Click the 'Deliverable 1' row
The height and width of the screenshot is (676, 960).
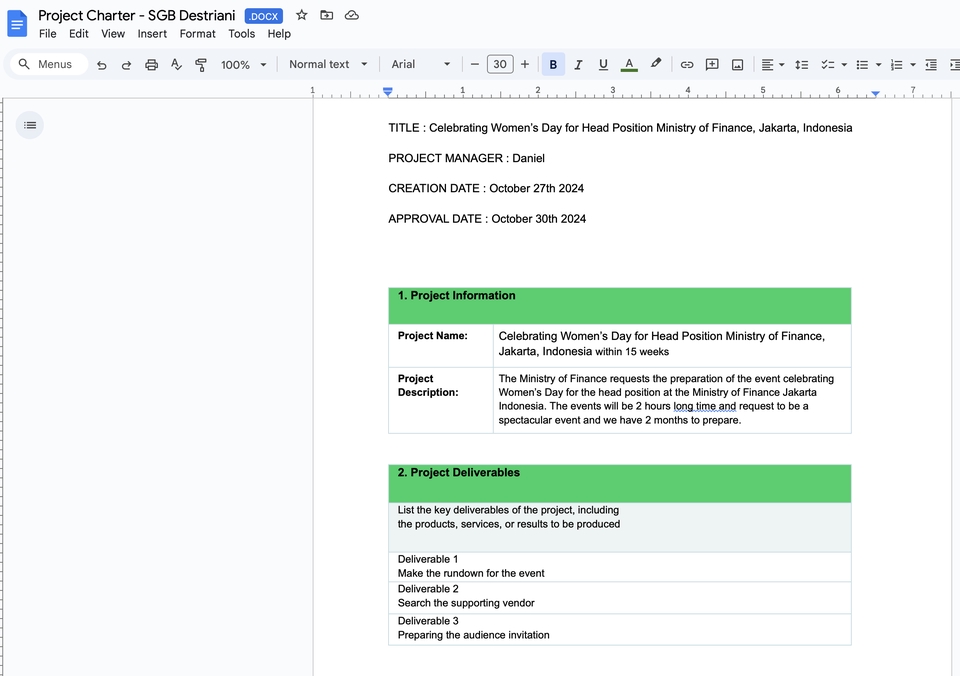click(620, 567)
